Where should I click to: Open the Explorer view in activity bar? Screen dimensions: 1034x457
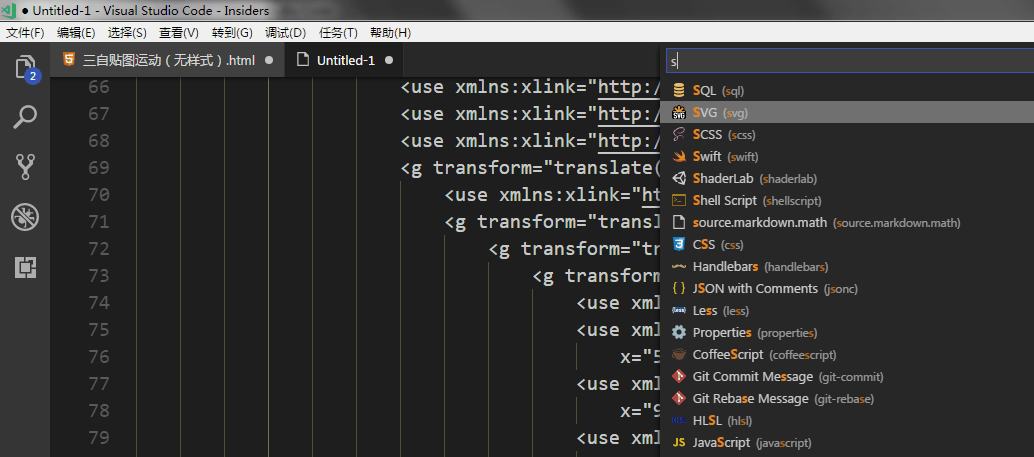click(25, 68)
